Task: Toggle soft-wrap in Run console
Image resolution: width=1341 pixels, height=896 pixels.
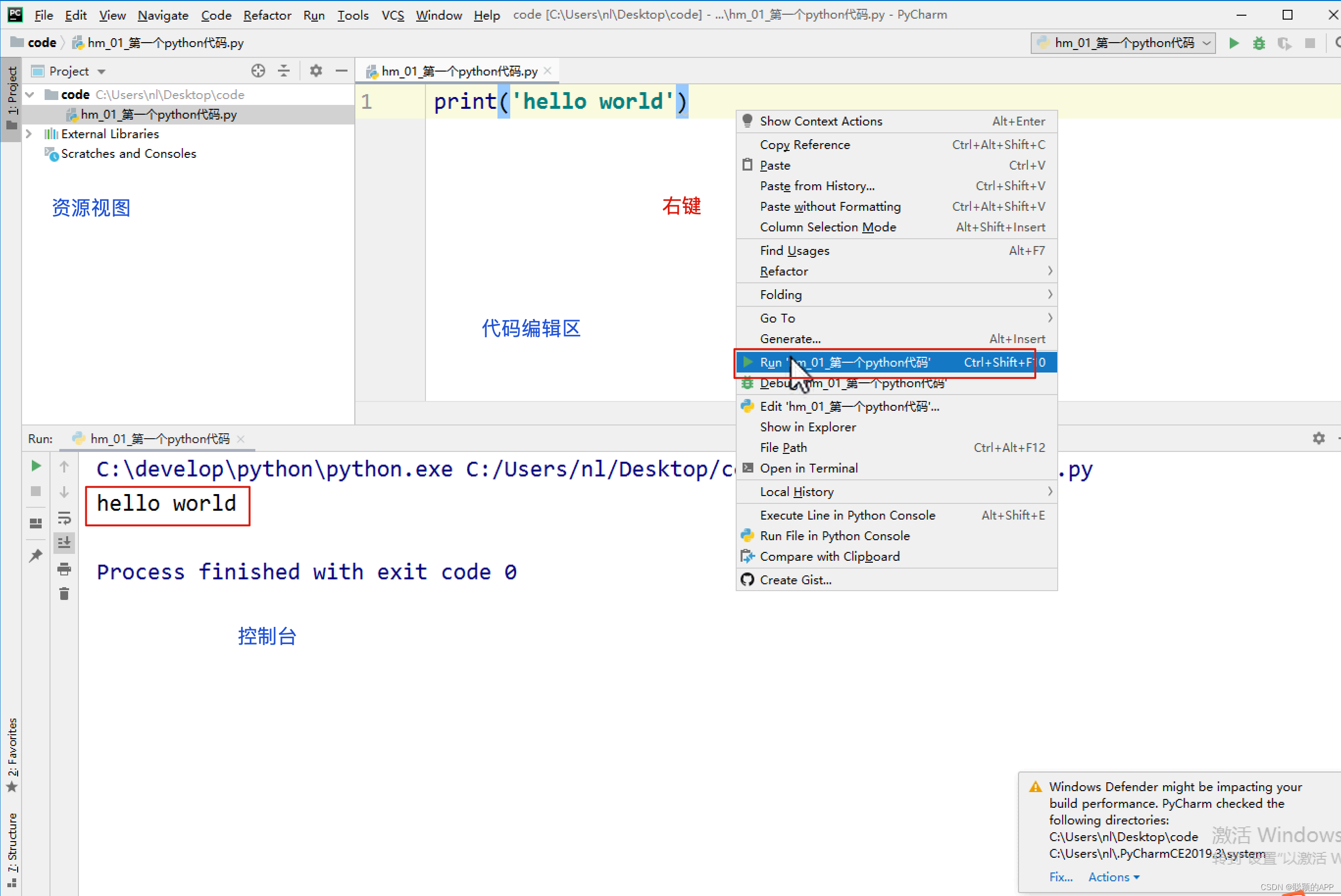Action: (64, 518)
